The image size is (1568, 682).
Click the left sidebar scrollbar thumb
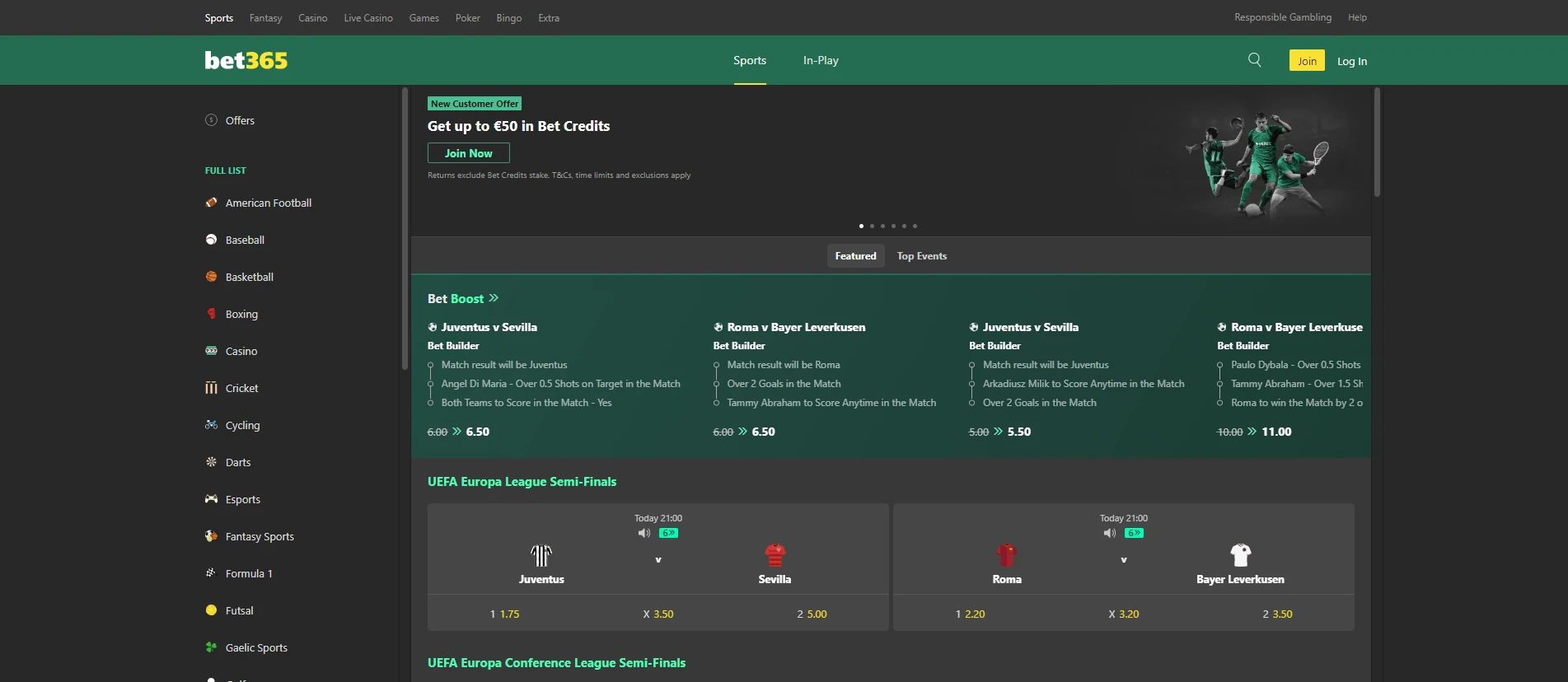[405, 228]
